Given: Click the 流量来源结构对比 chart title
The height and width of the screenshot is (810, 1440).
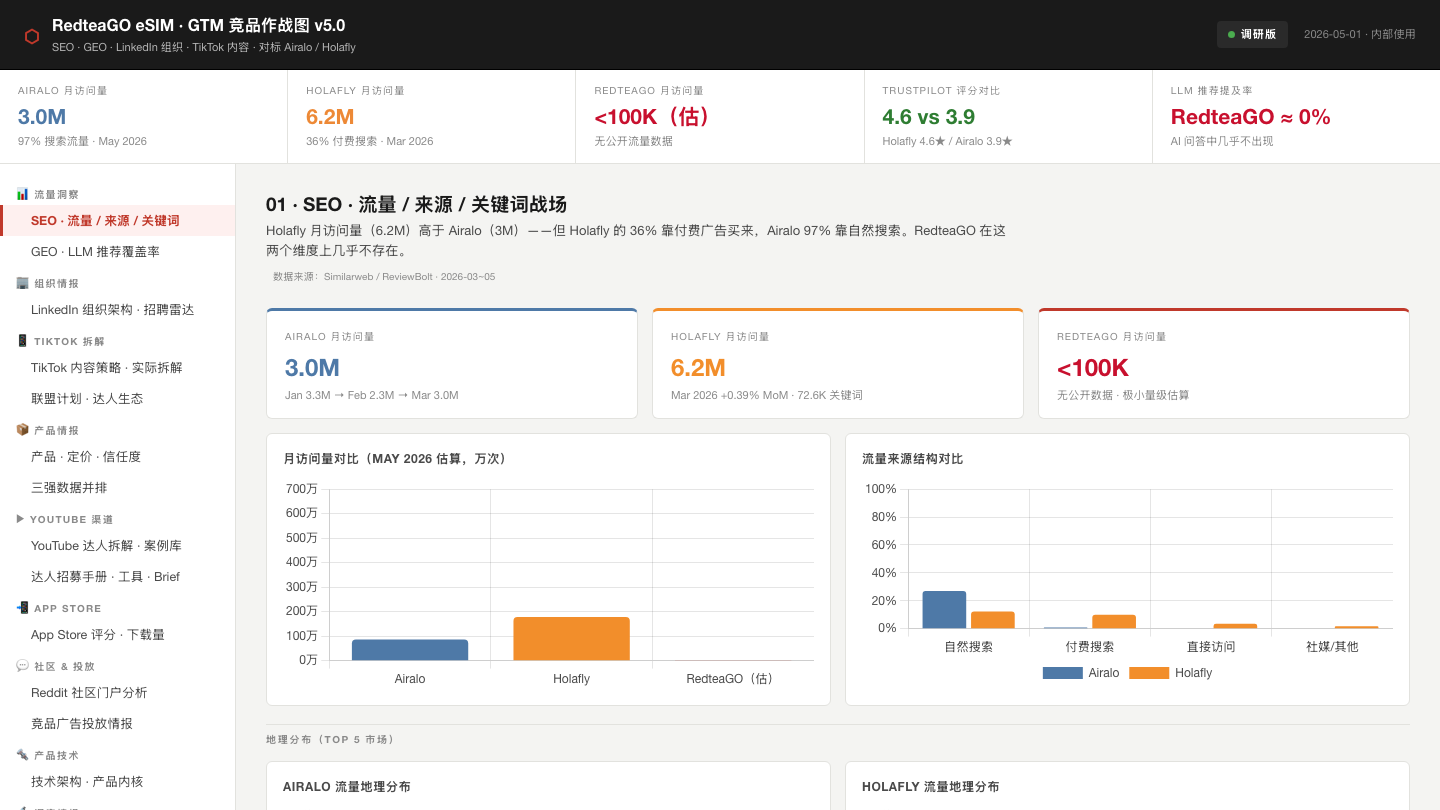Looking at the screenshot, I should (x=913, y=459).
